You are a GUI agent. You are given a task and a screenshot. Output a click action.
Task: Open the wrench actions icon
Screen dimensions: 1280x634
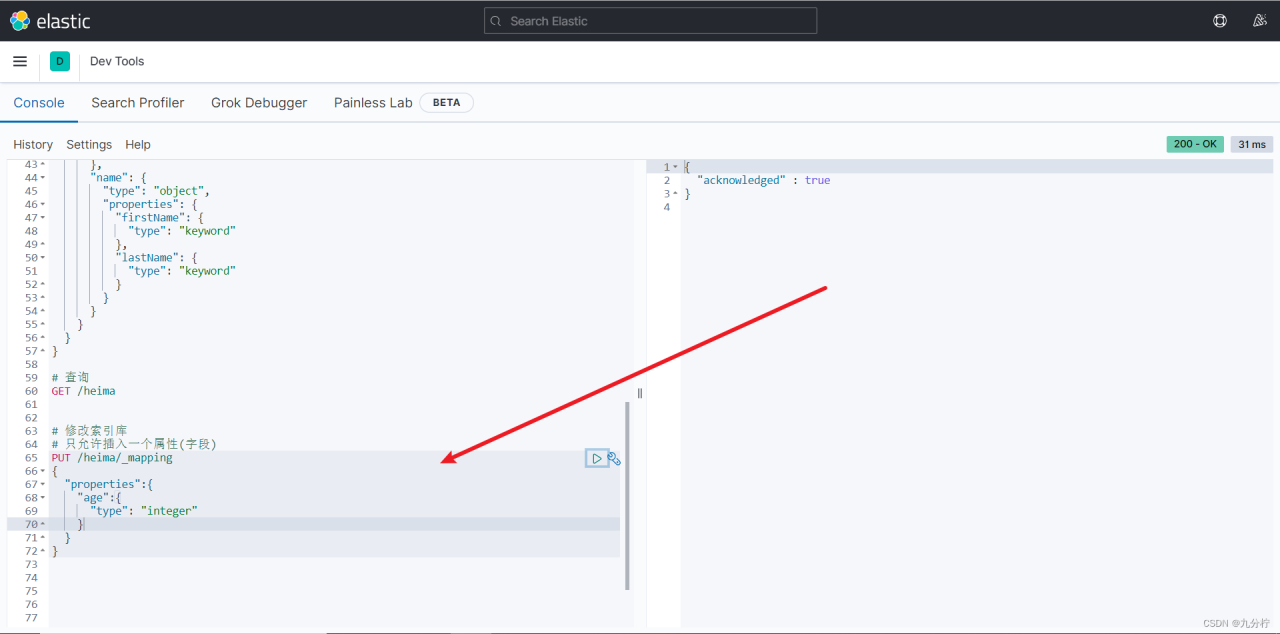[614, 458]
